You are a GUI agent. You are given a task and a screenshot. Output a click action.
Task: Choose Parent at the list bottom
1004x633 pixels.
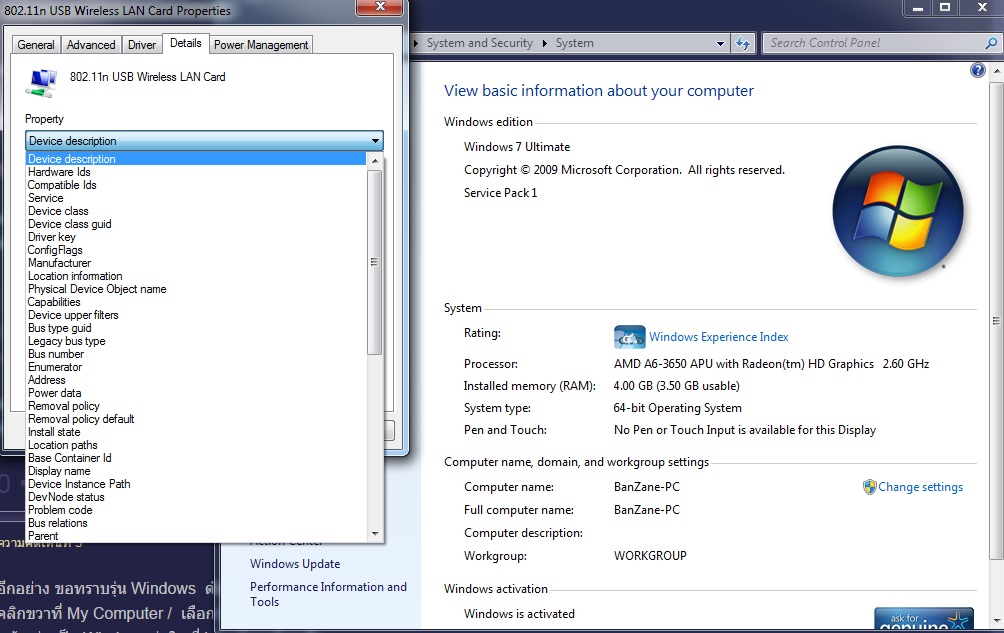coord(196,536)
